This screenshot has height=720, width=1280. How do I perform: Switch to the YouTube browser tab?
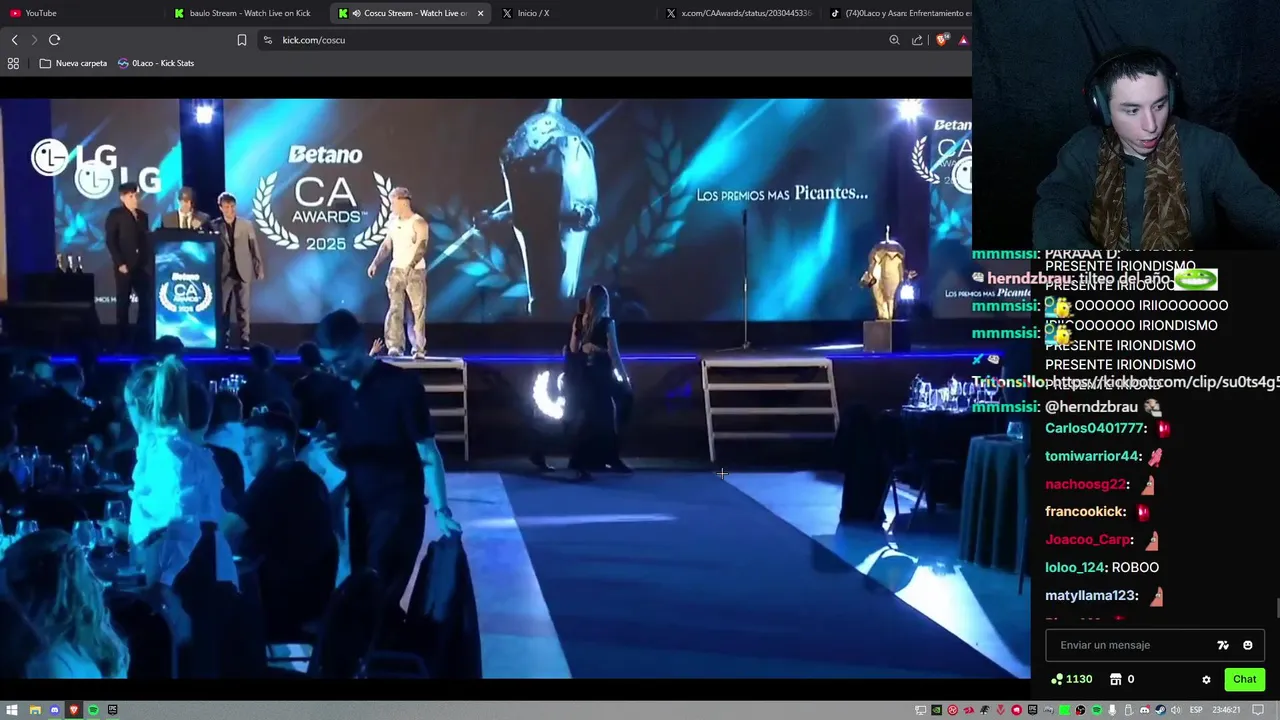80,13
